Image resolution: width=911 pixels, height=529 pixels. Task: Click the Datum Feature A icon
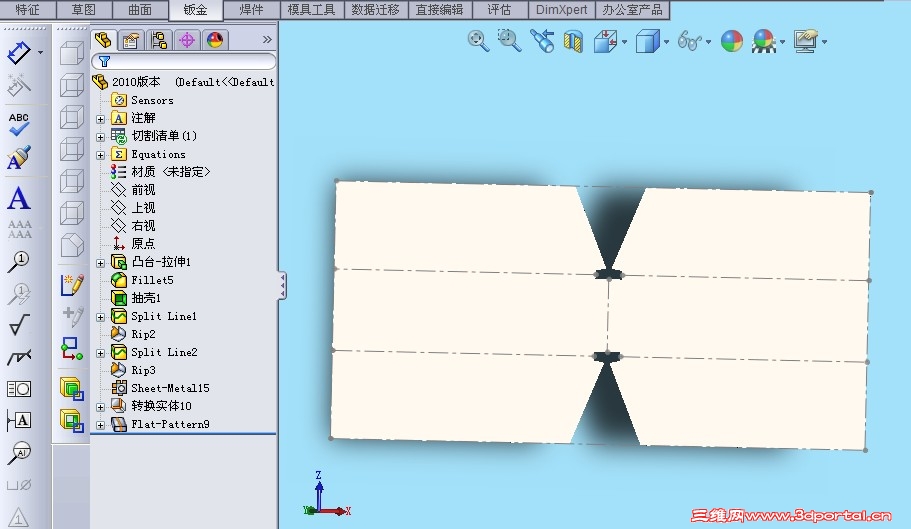(x=19, y=420)
